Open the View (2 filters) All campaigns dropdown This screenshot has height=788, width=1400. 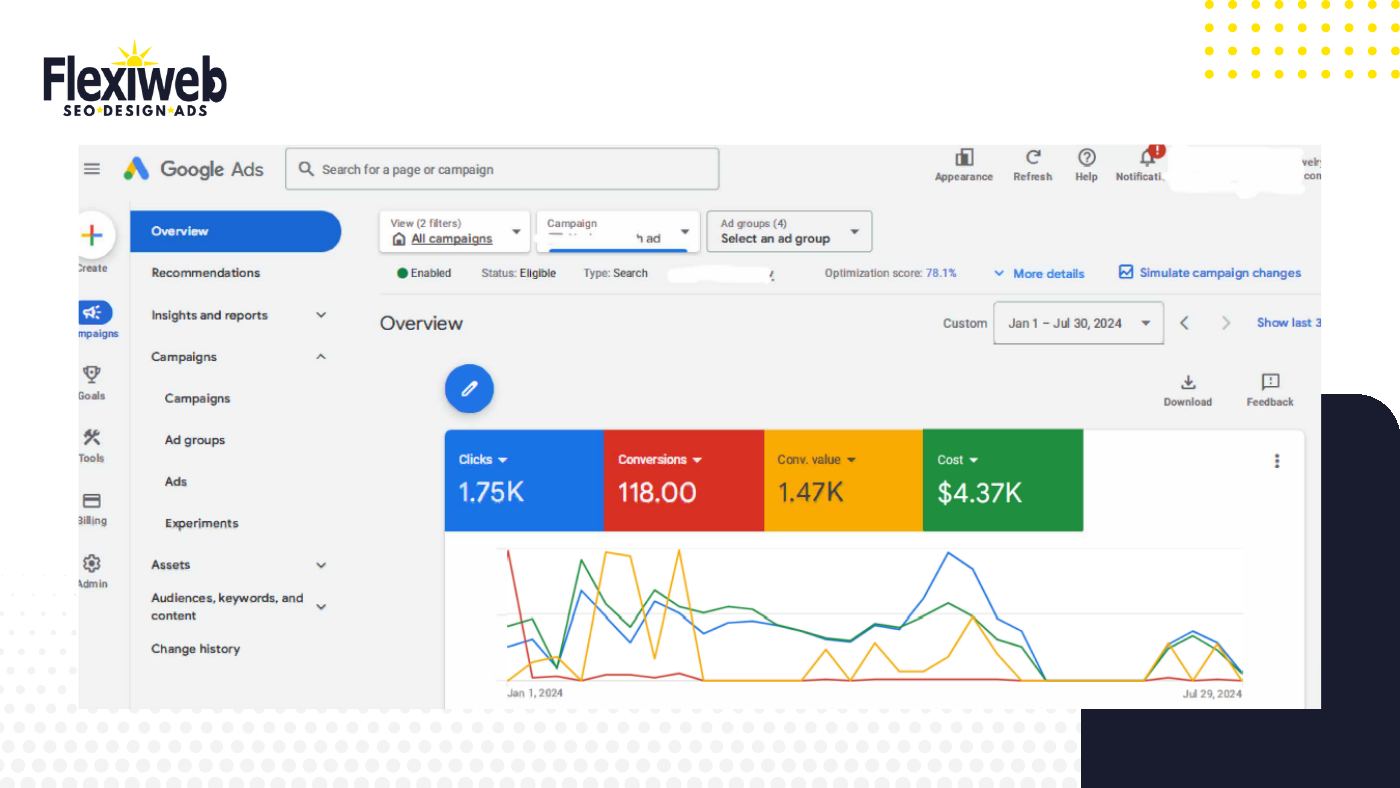coord(456,232)
